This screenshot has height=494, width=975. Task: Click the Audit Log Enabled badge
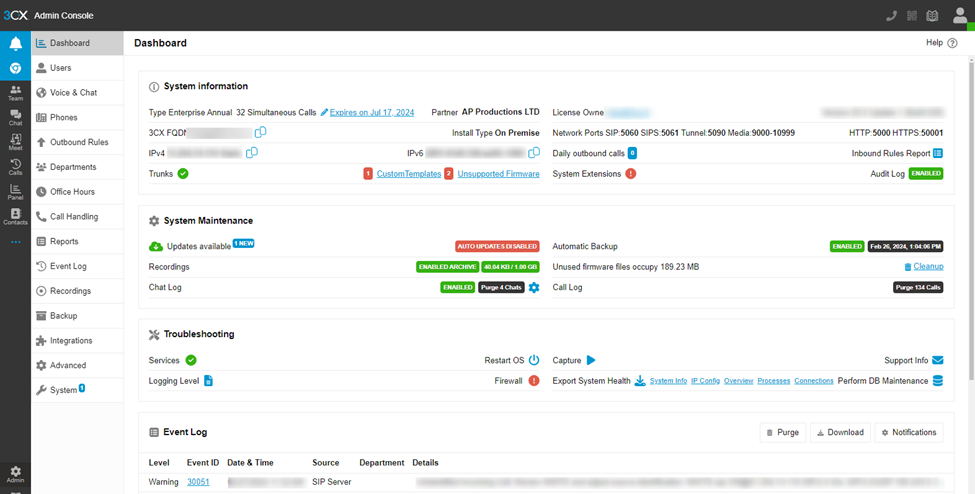(x=925, y=174)
